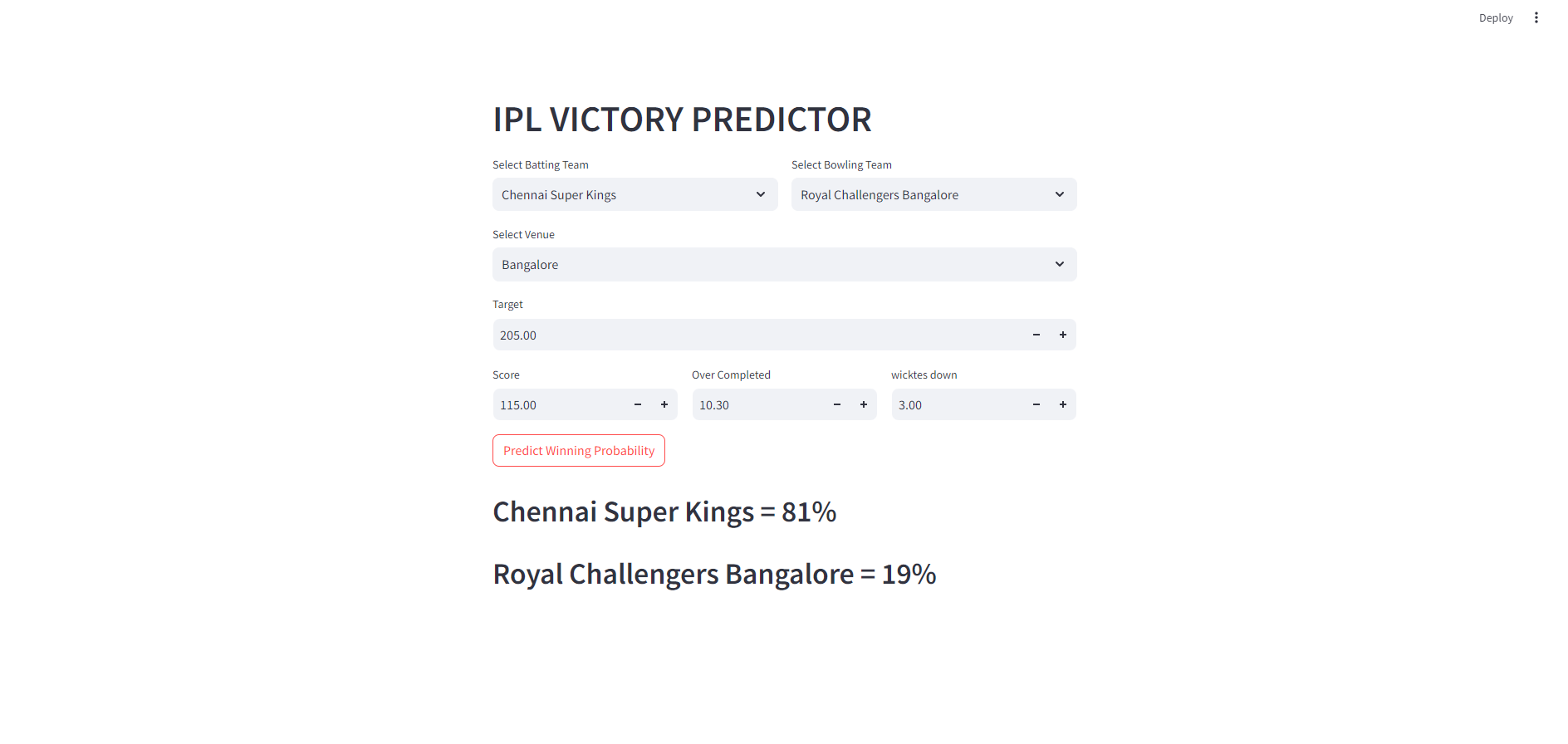
Task: Click the IPL VICTORY PREDICTOR heading
Action: 682,120
